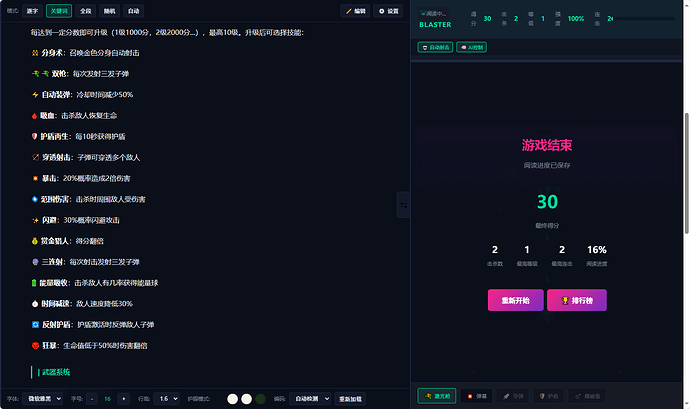Select the last weapon in the bar
Viewport: 690px width, 409px height.
[x=587, y=396]
